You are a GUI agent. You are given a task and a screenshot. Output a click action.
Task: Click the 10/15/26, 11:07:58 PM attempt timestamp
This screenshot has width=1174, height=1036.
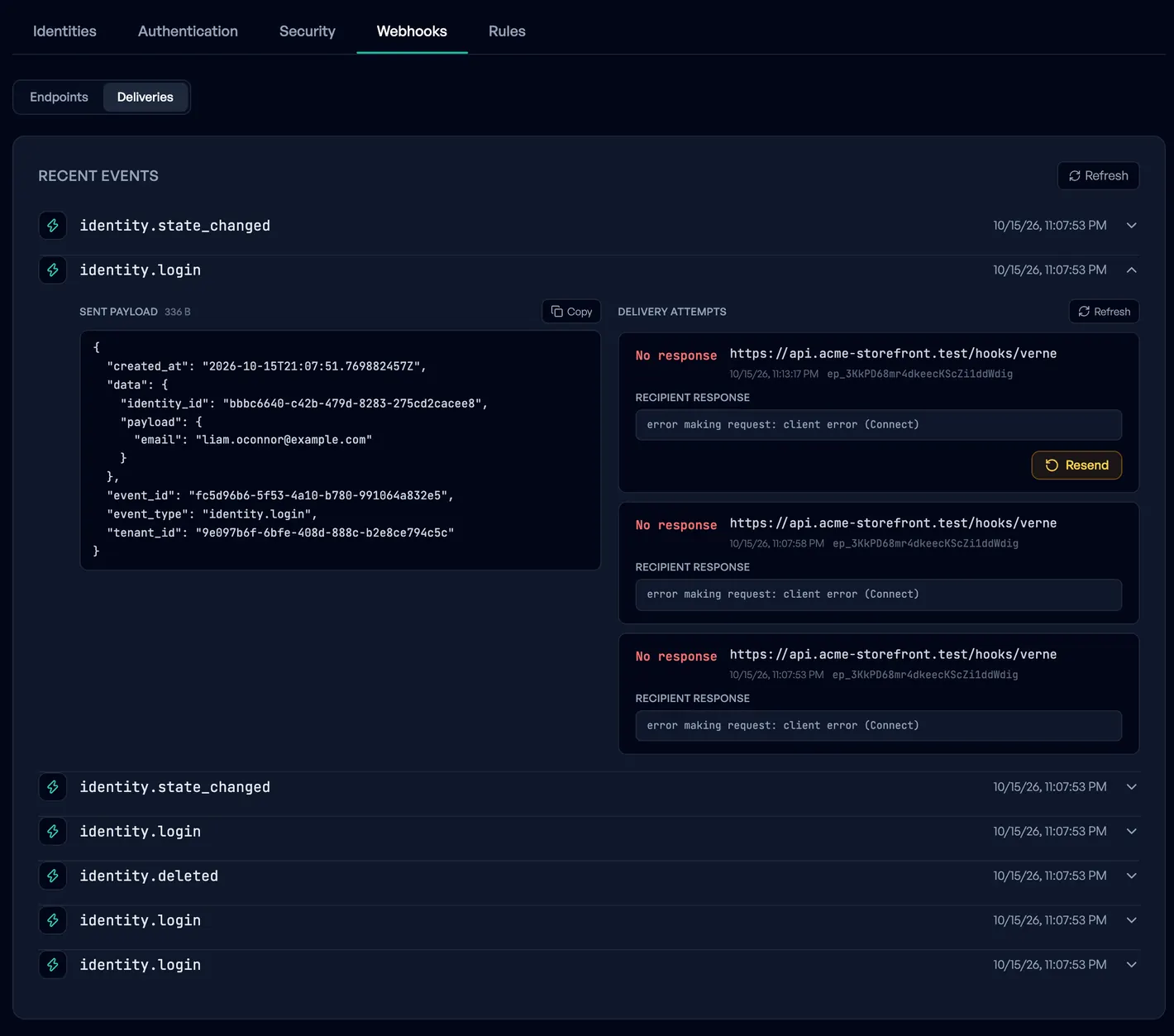[x=776, y=543]
